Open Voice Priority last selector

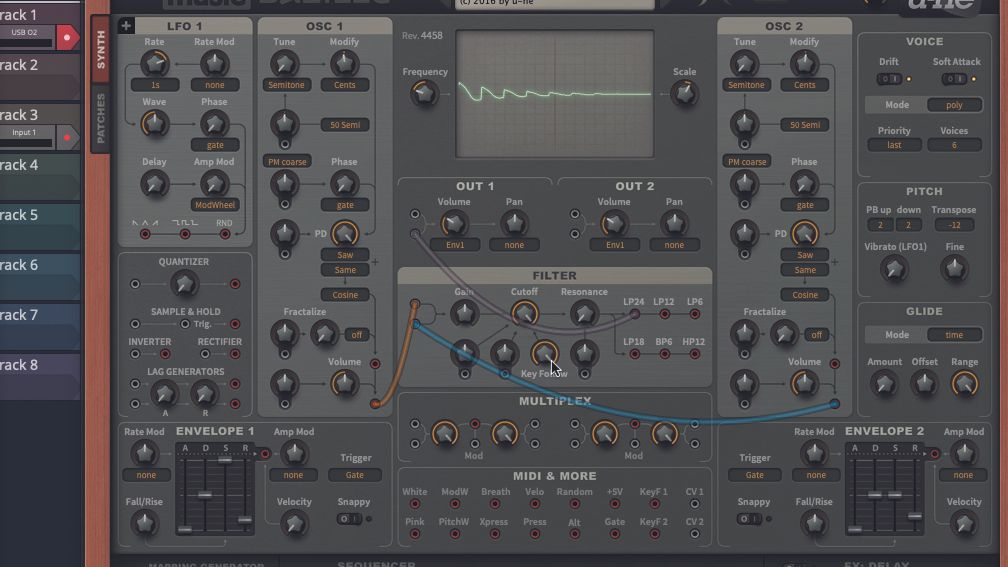[x=894, y=145]
